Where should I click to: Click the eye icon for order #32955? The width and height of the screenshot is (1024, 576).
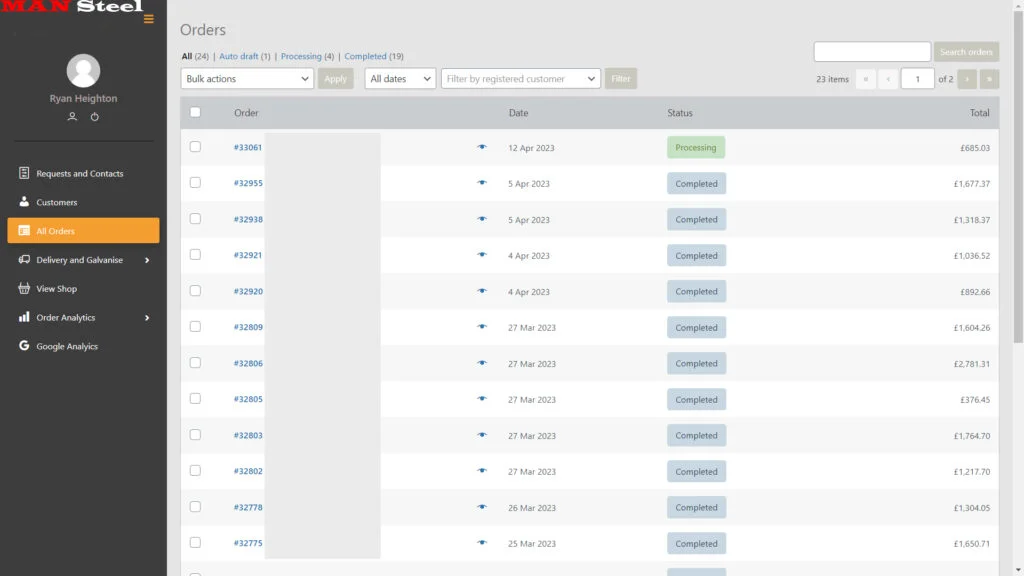pos(482,183)
